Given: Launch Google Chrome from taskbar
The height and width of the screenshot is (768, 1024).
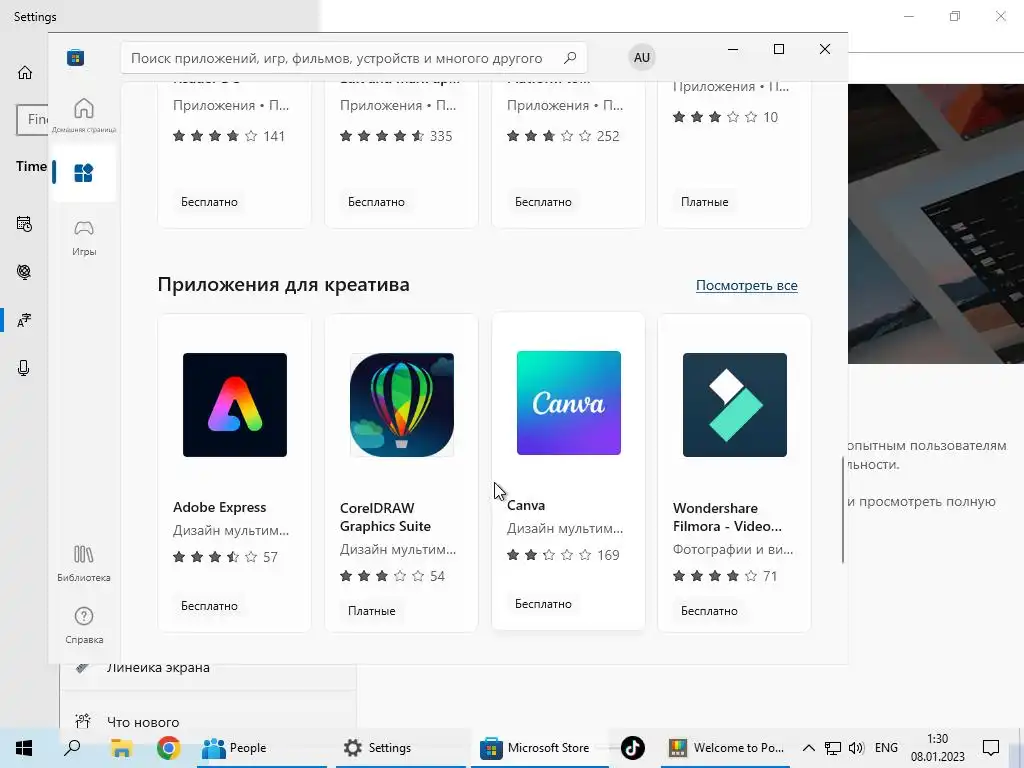Looking at the screenshot, I should tap(168, 748).
